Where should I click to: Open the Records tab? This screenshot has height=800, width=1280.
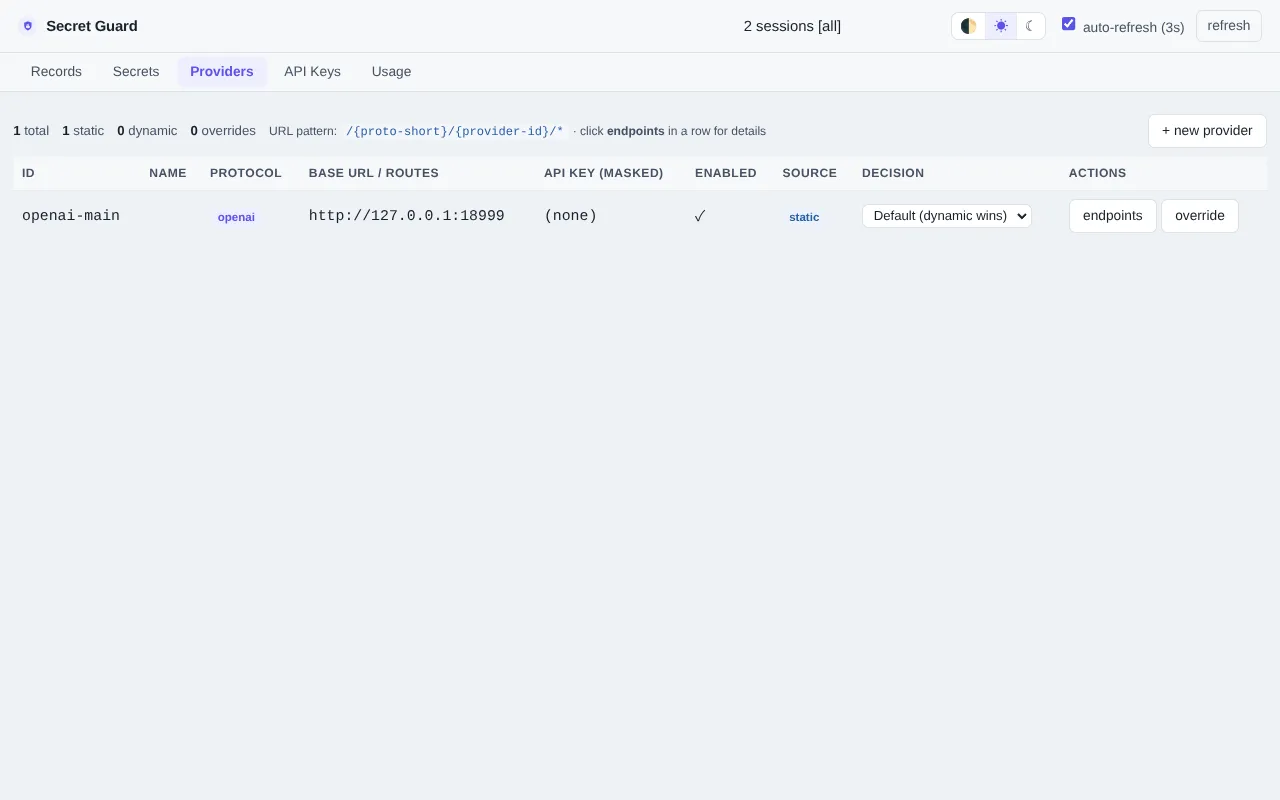pos(56,72)
